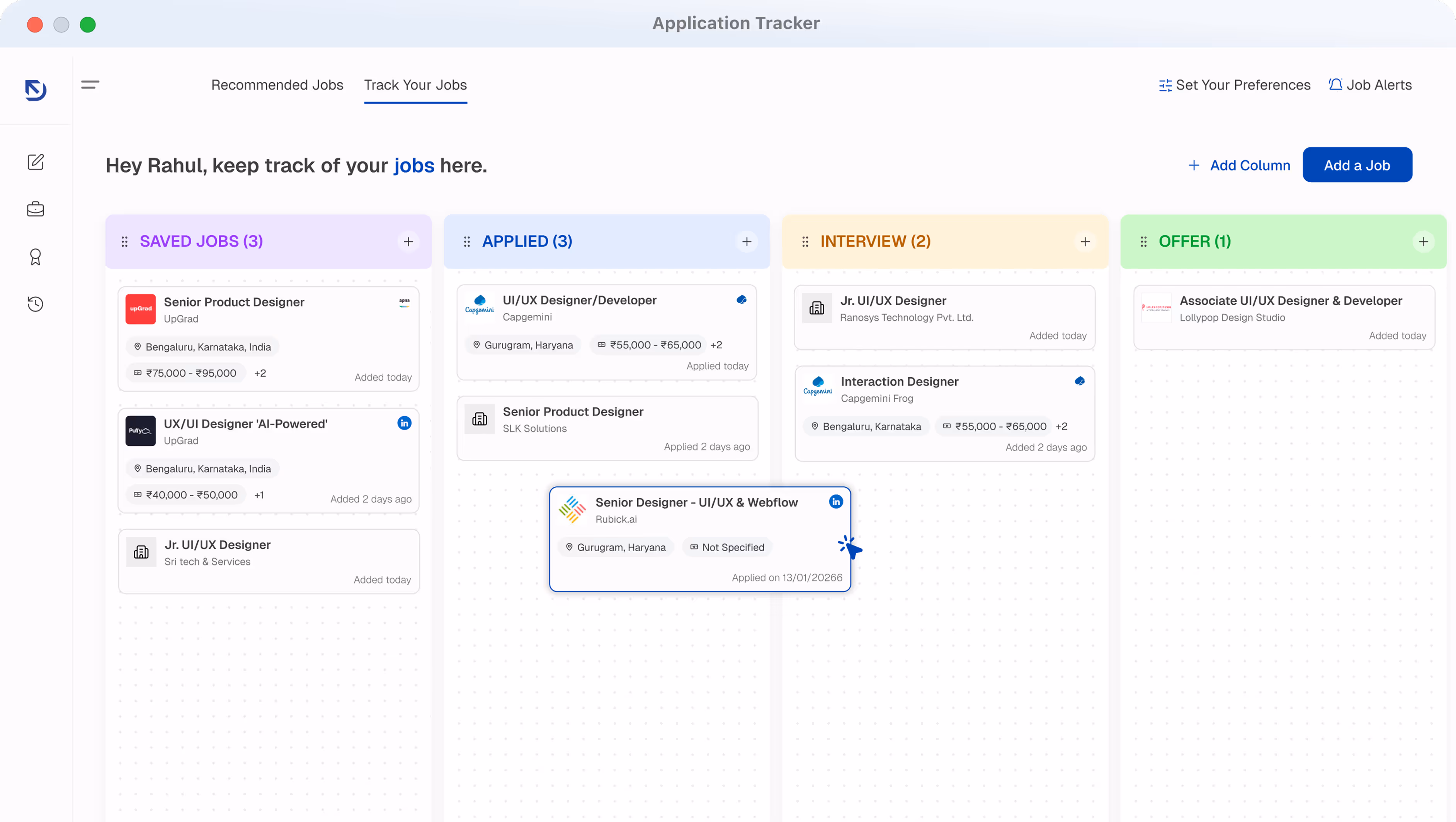Expand +2 tags on Interaction Designer card
The width and height of the screenshot is (1456, 822).
(1061, 426)
